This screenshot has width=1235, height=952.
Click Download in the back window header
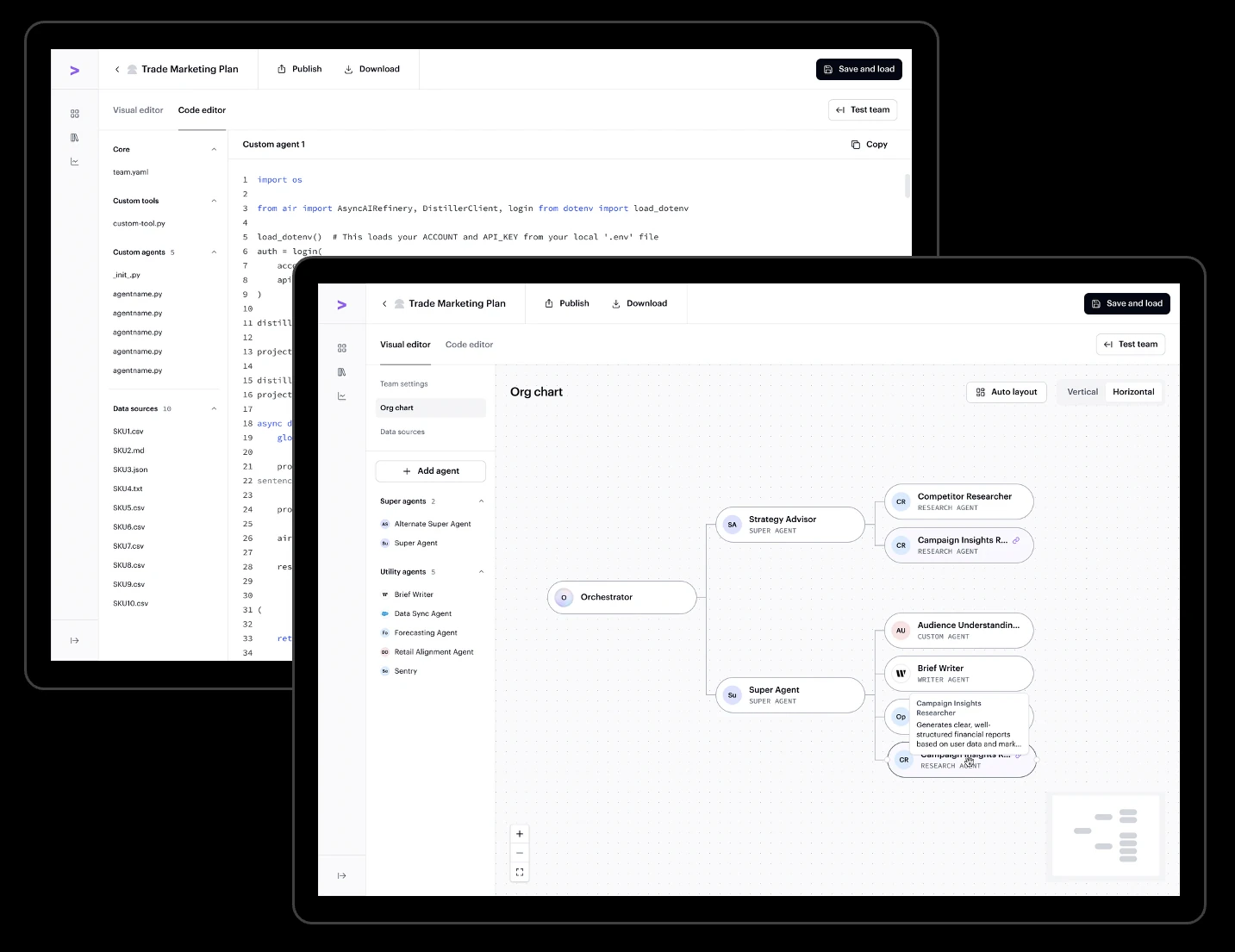372,69
